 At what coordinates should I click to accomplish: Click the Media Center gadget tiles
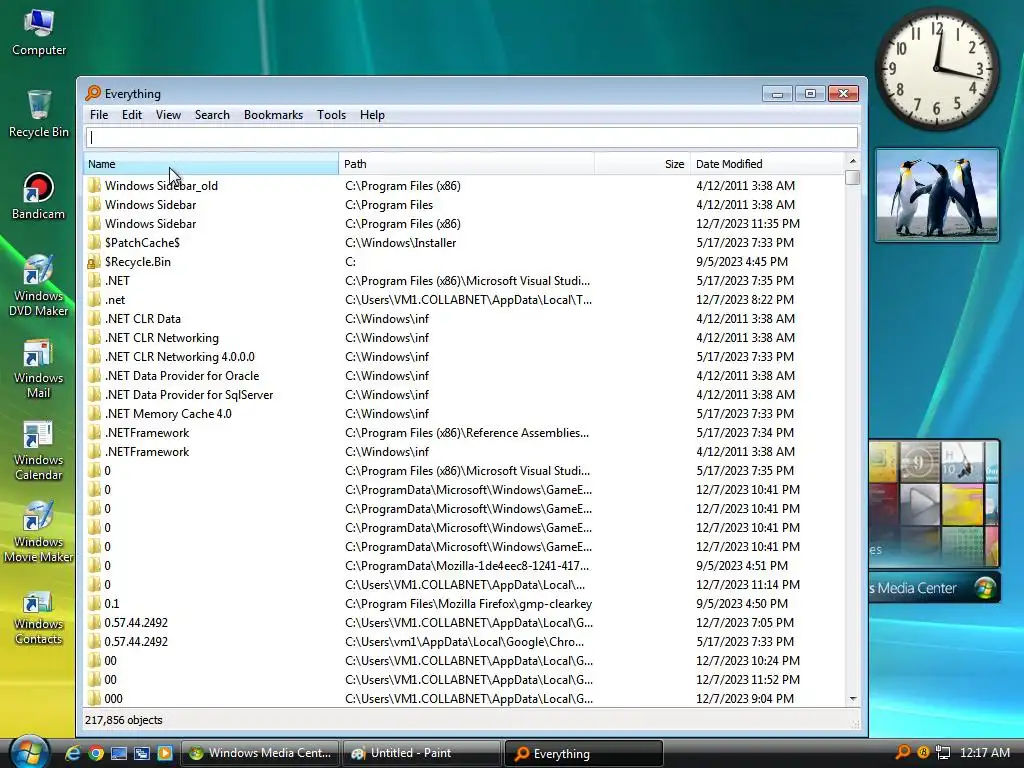coord(934,503)
